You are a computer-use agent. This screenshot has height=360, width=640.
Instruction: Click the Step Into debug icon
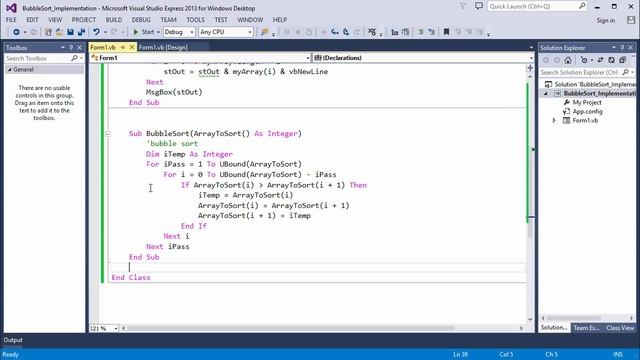tap(335, 32)
